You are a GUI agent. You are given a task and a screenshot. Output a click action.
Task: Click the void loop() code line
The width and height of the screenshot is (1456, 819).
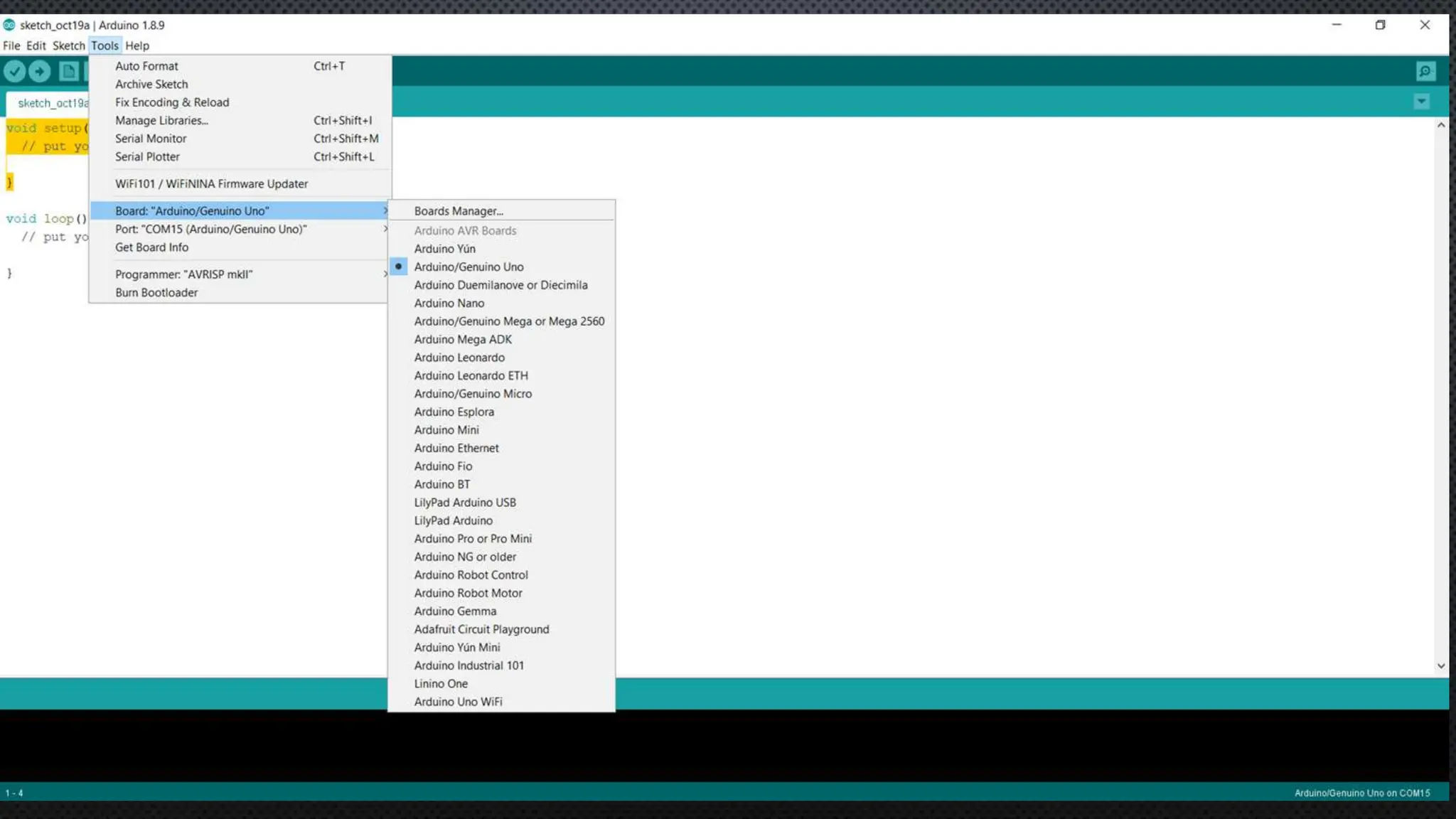(47, 219)
